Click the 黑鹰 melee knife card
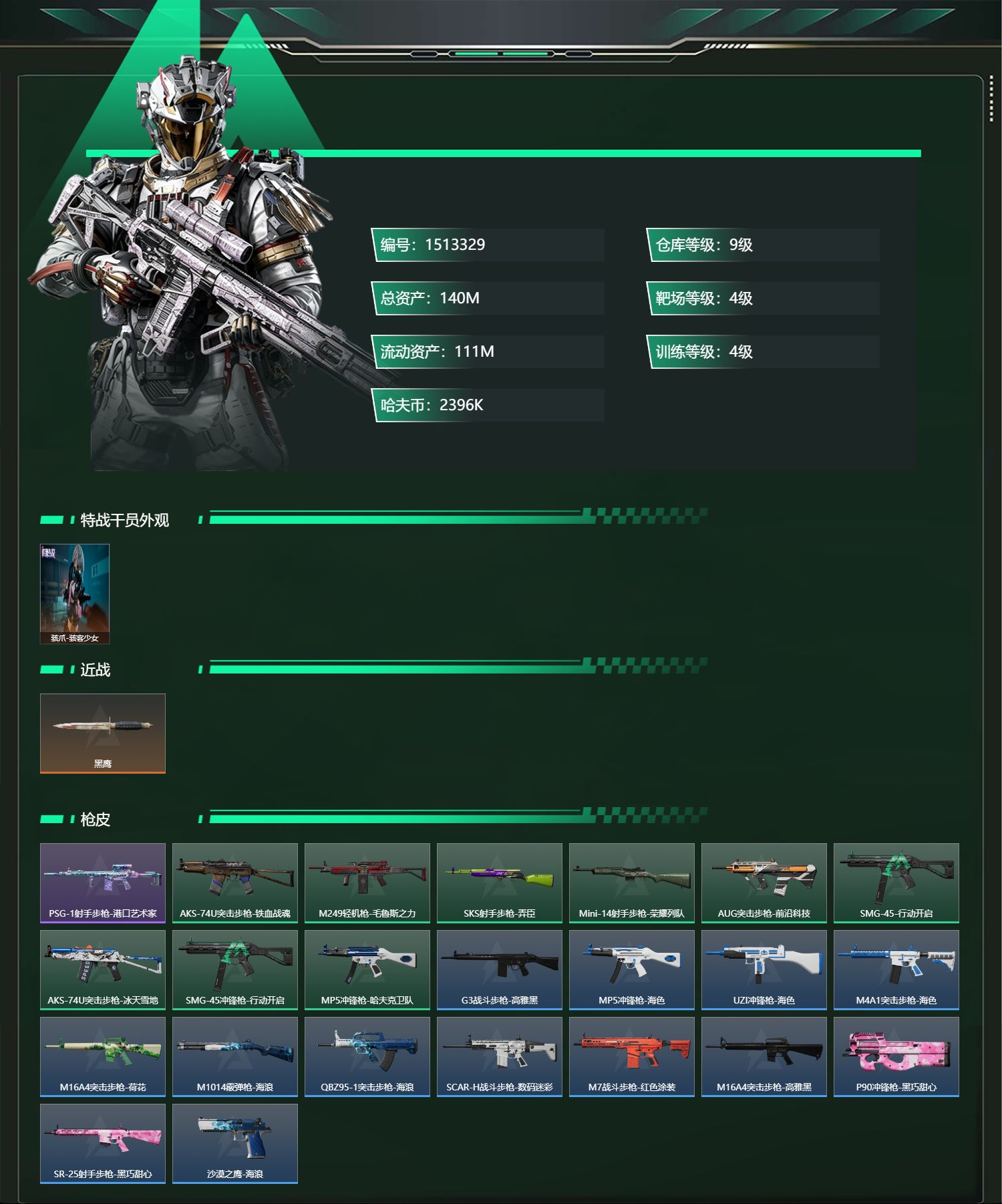The width and height of the screenshot is (1002, 1204). click(x=103, y=734)
